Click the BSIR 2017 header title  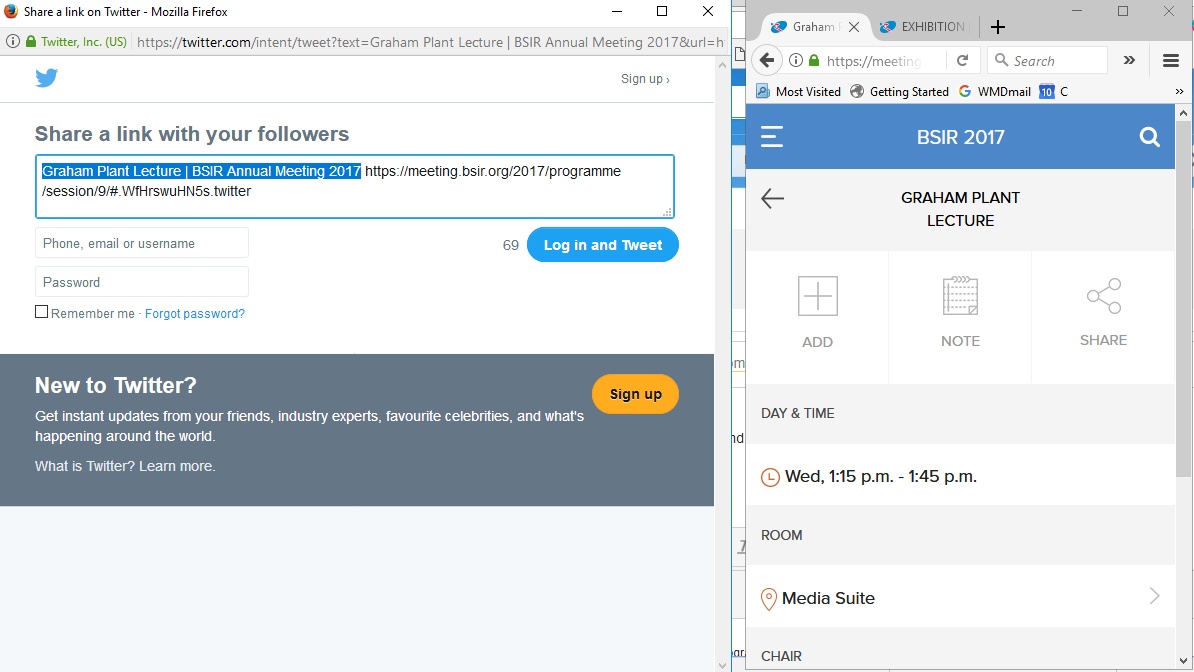[x=960, y=137]
